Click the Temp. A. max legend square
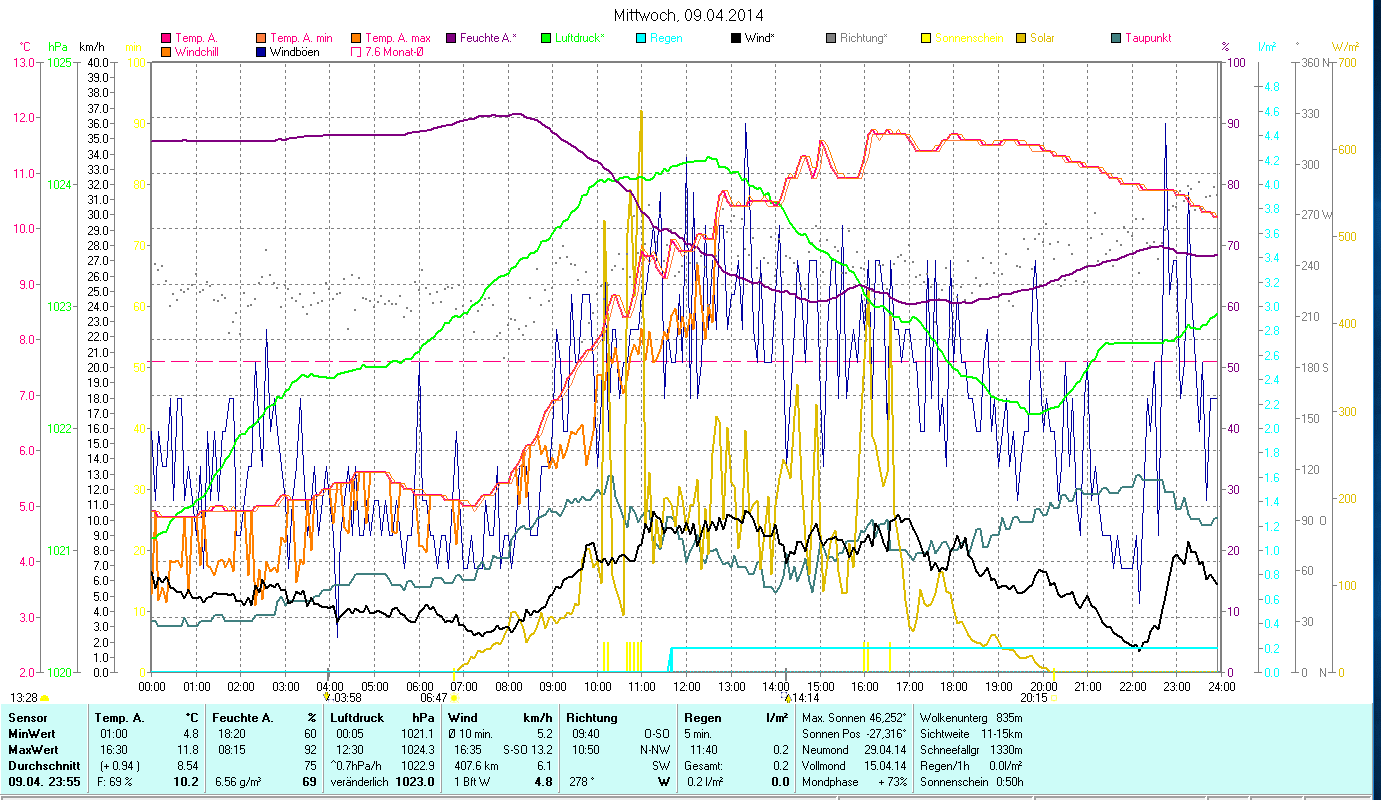Viewport: 1381px width, 800px height. click(x=356, y=38)
